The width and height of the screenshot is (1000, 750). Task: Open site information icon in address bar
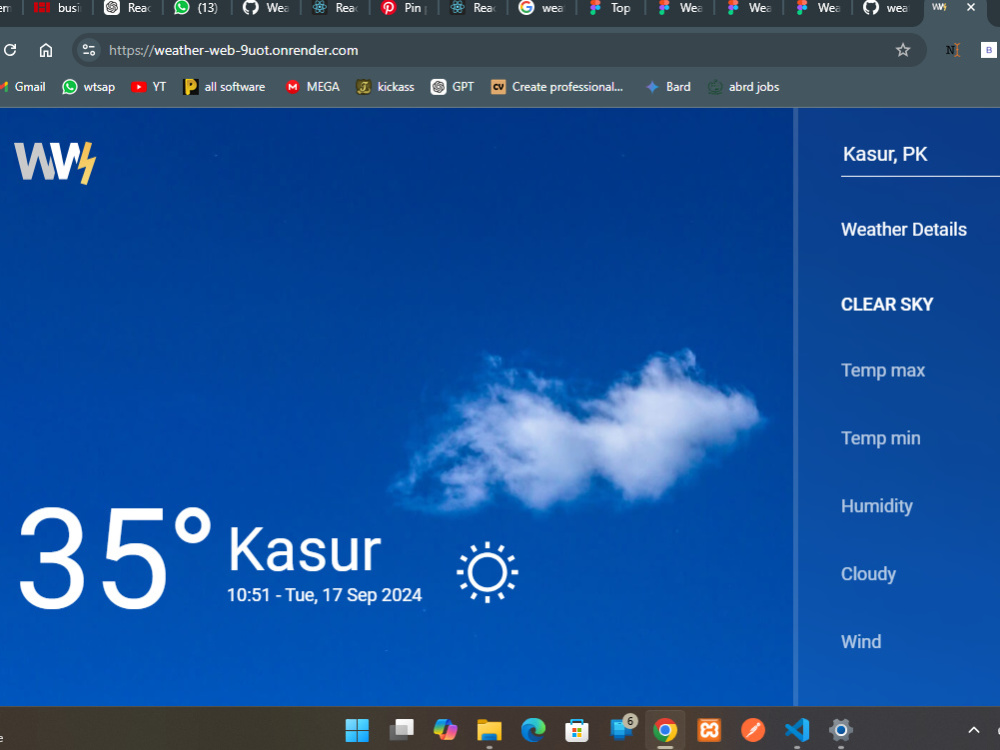89,50
